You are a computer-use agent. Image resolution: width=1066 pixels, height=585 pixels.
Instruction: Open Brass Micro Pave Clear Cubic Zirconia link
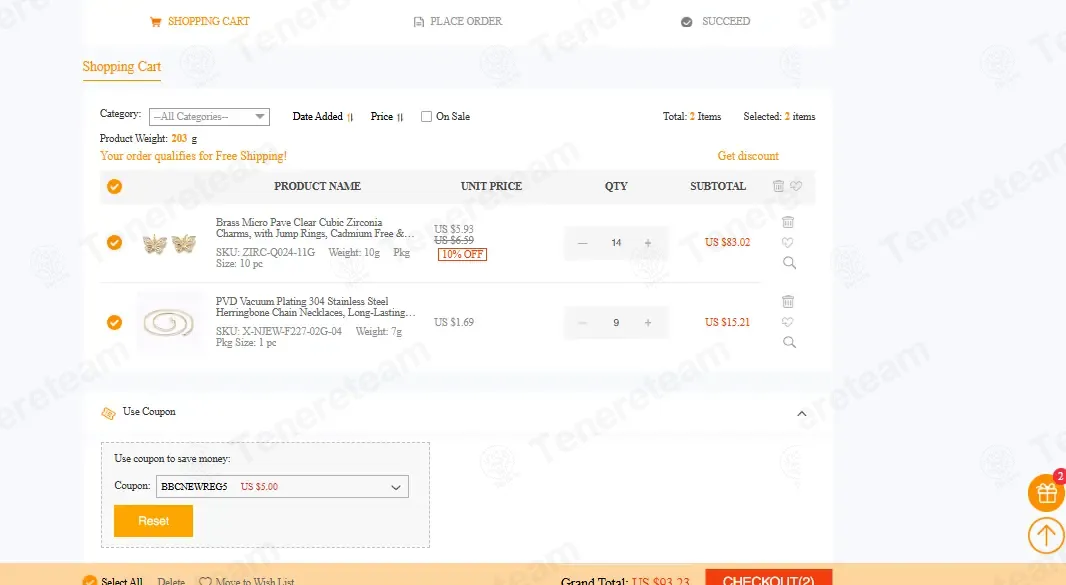click(x=315, y=228)
